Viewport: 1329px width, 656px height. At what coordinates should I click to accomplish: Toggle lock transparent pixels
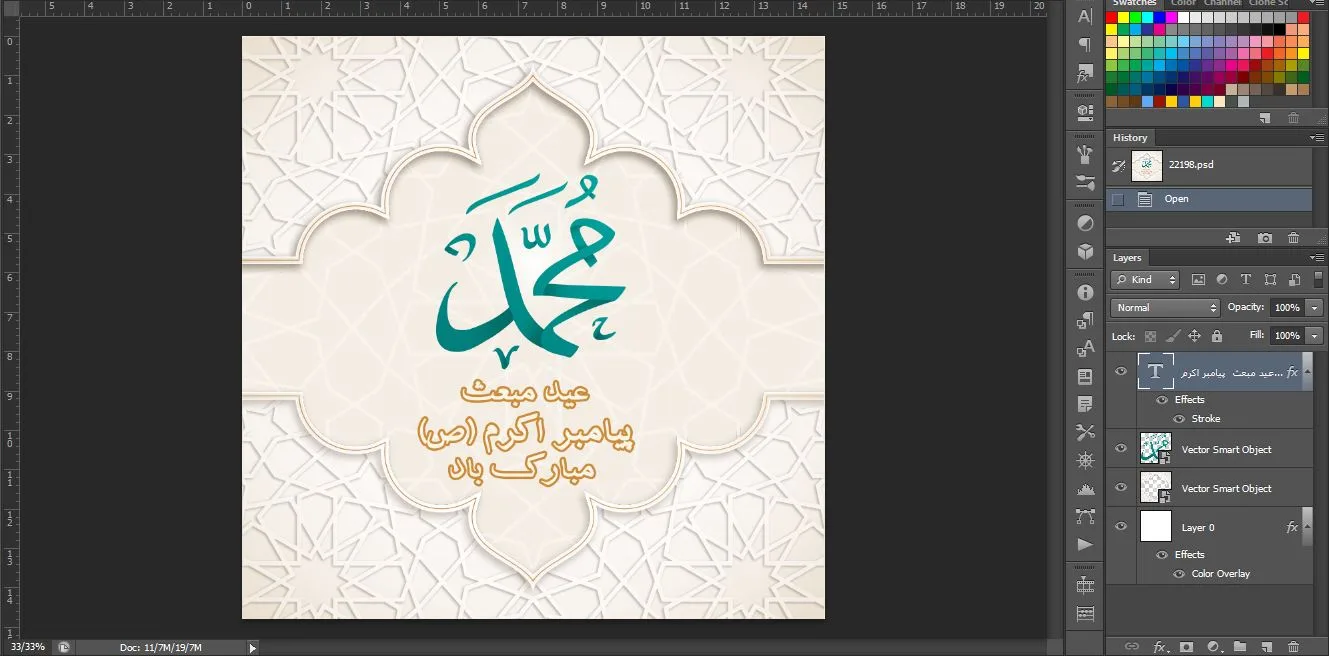[x=1150, y=336]
